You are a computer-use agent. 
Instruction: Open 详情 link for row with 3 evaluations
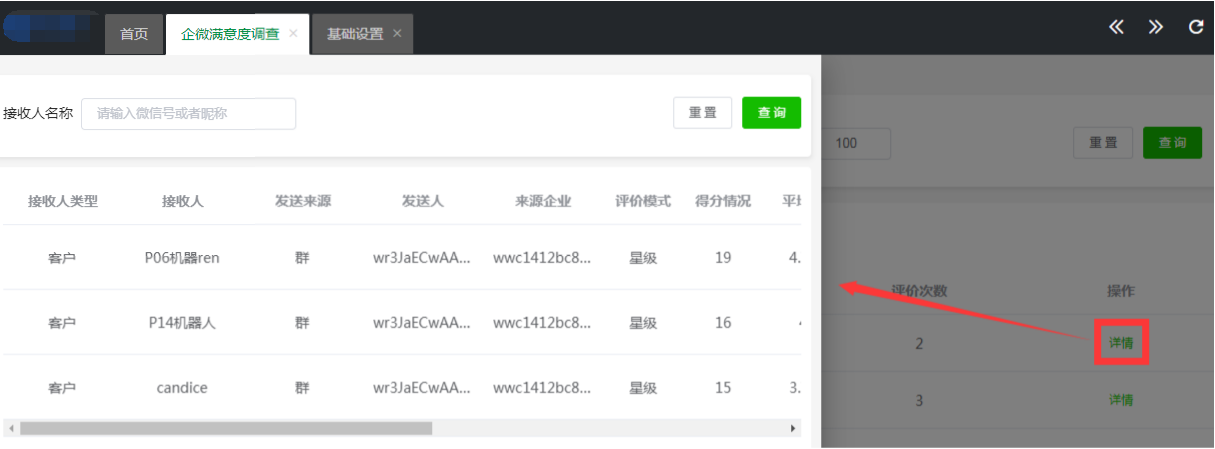coord(1121,400)
